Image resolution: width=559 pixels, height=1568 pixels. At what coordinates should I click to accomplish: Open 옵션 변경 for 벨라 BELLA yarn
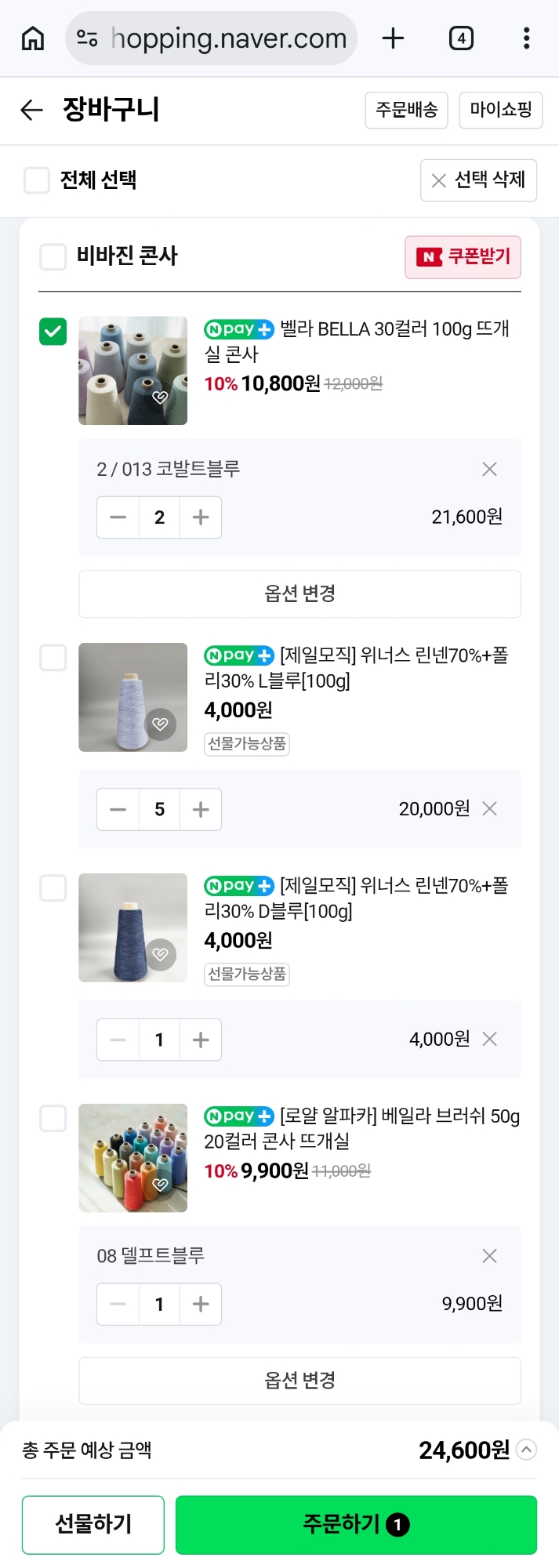299,593
